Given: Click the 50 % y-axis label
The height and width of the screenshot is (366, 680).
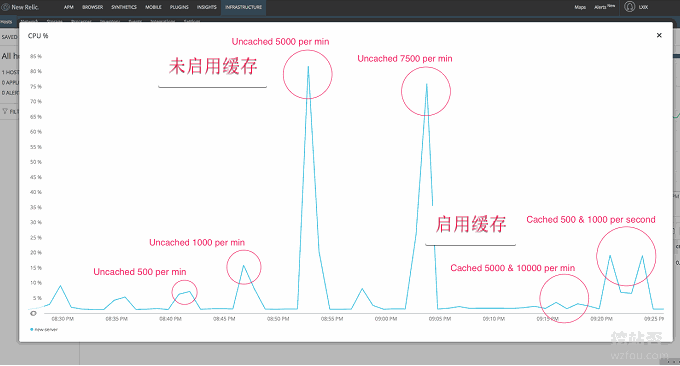Looking at the screenshot, I should pyautogui.click(x=36, y=162).
